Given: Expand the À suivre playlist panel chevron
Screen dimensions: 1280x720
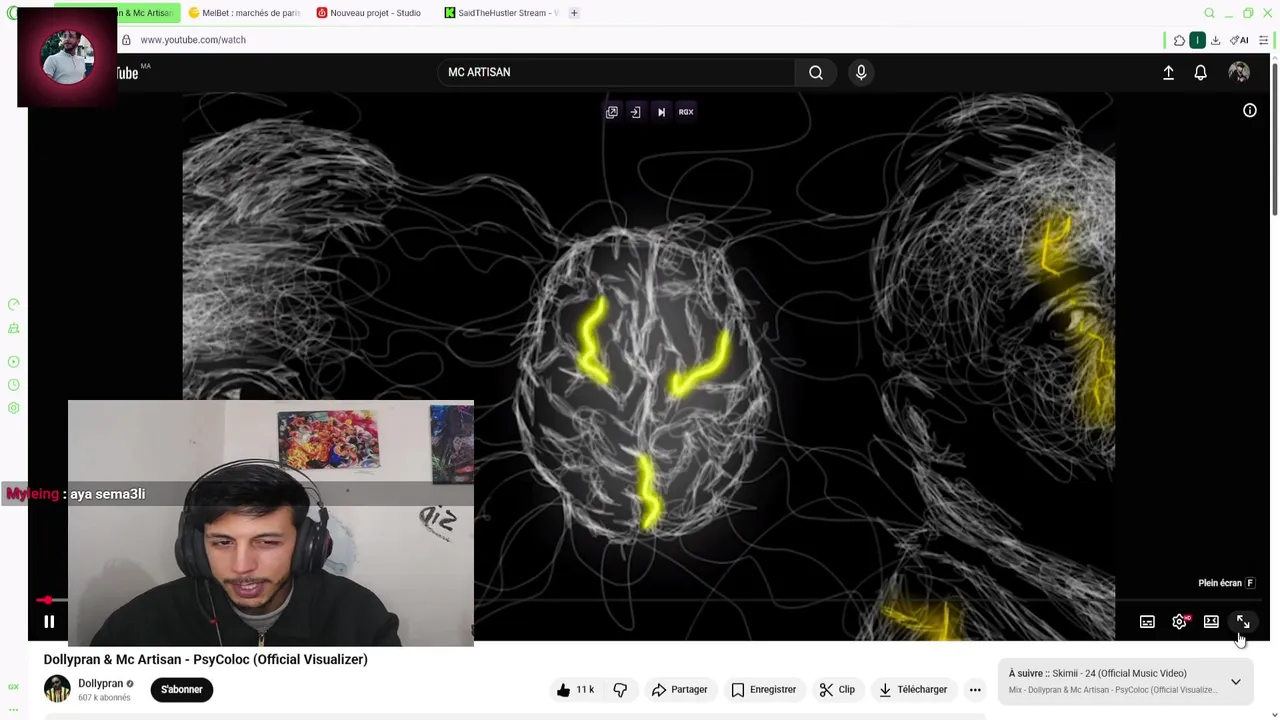Looking at the screenshot, I should [1235, 682].
